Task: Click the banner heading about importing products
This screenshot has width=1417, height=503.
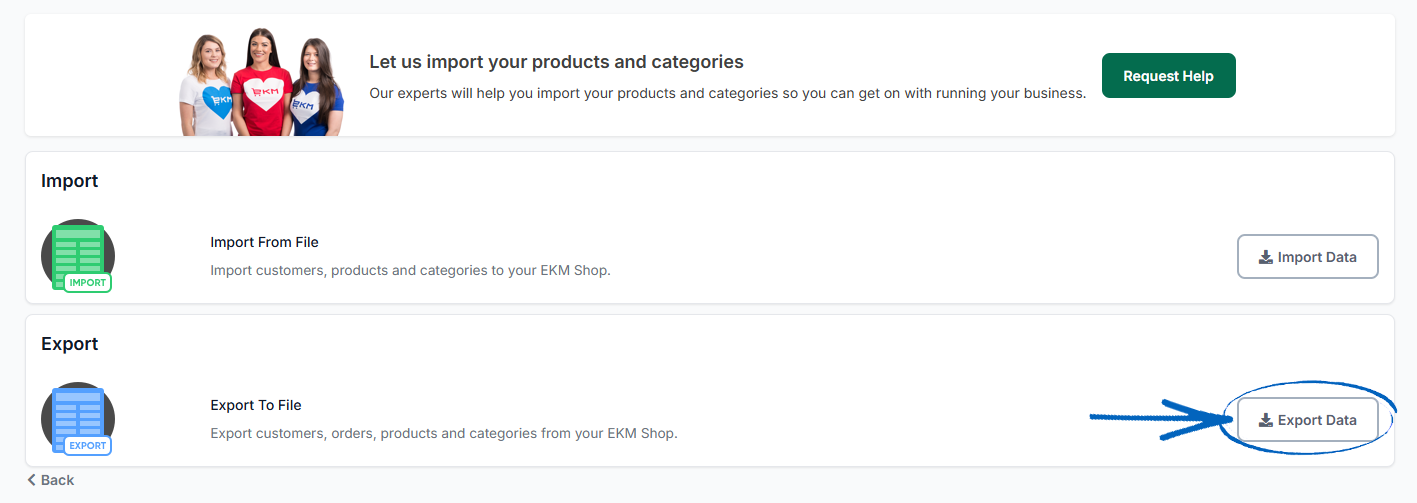Action: (x=556, y=62)
